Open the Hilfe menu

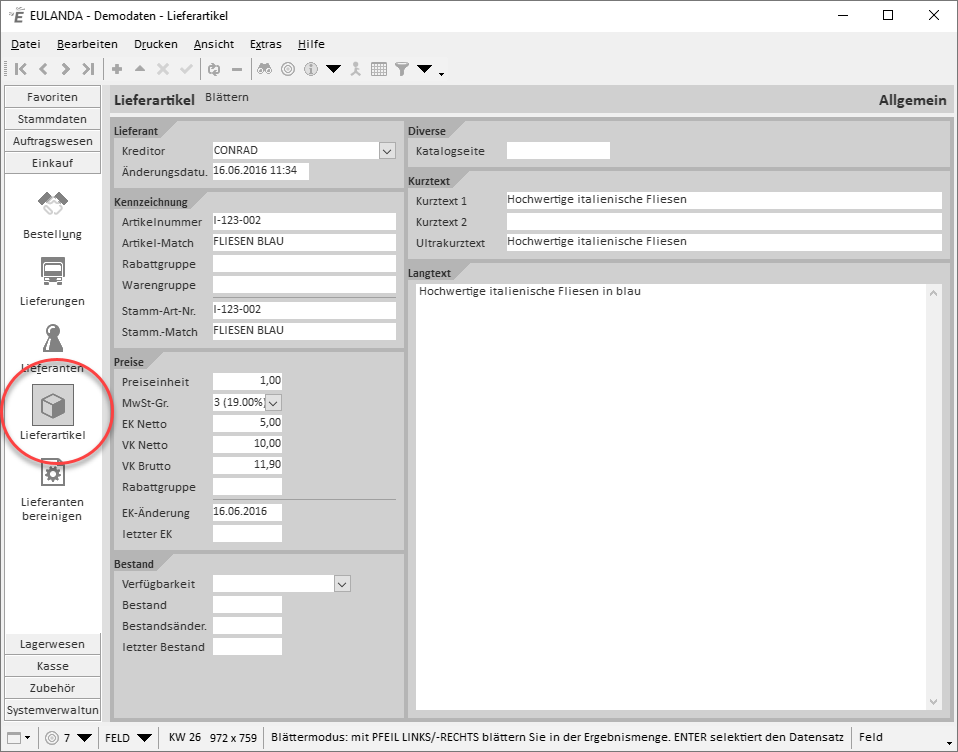point(311,44)
